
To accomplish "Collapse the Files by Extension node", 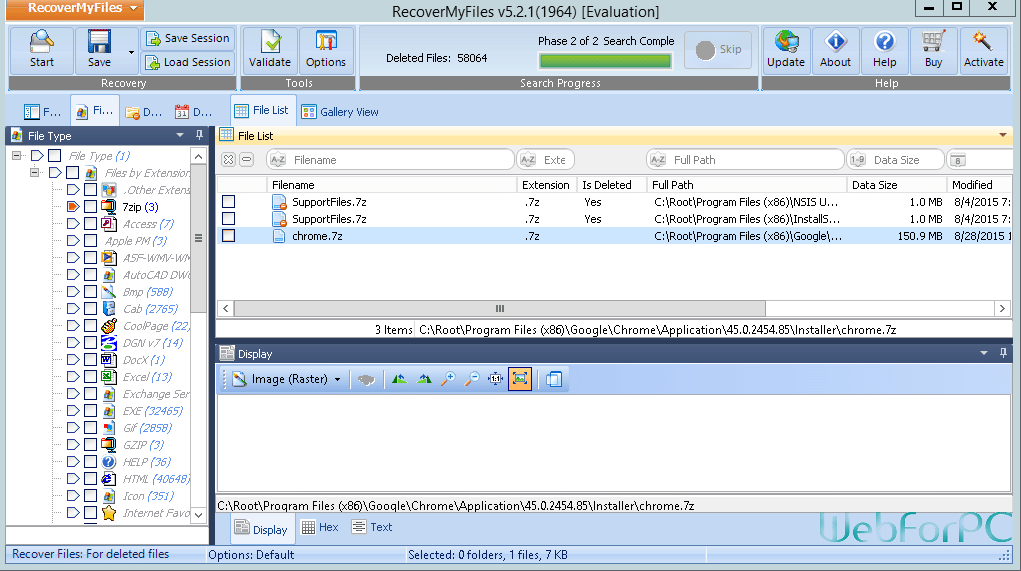I will click(x=35, y=173).
